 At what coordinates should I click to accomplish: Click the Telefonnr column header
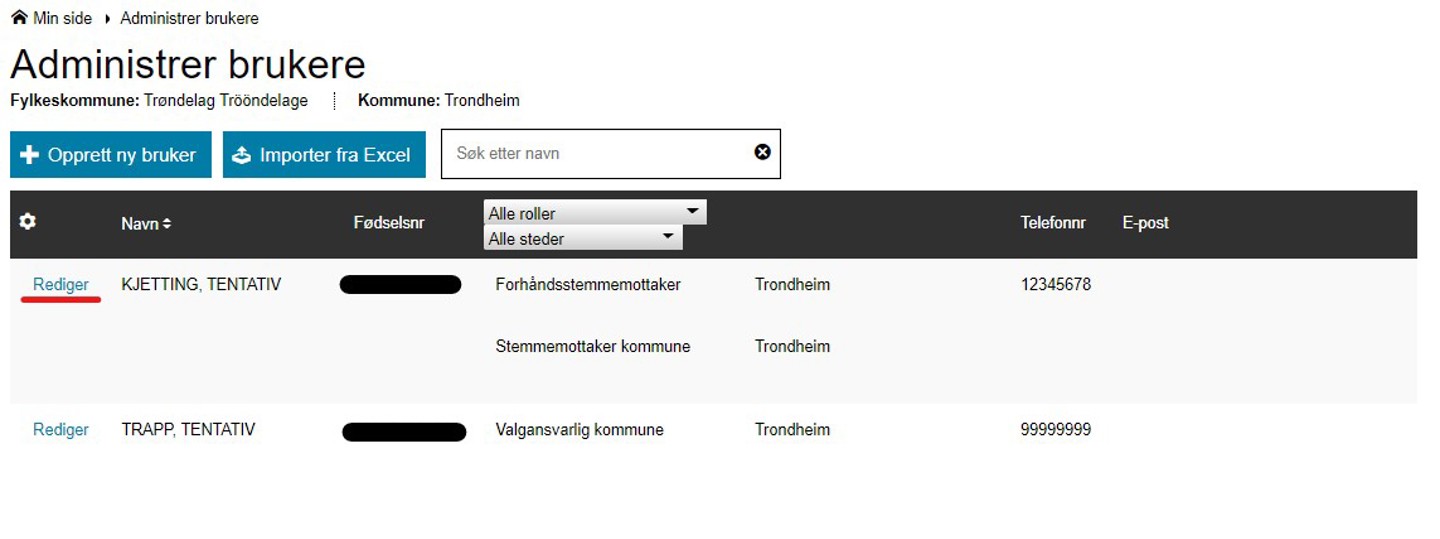pos(1053,223)
